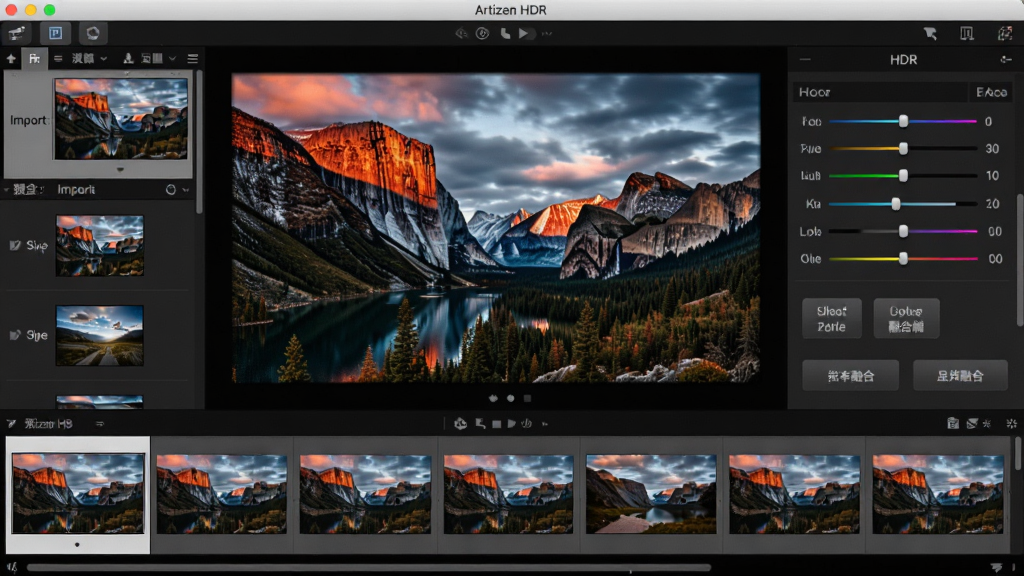Open the hamburger menu in the left panel header
Screen dimensions: 1024x576
193,59
